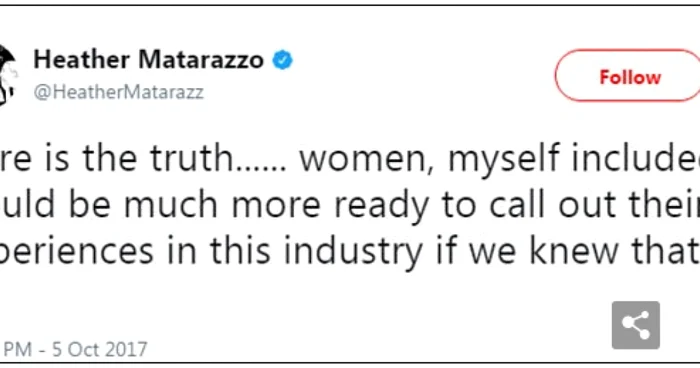This screenshot has height=368, width=700.
Task: Click the word "industry" in the tweet
Action: pos(353,251)
